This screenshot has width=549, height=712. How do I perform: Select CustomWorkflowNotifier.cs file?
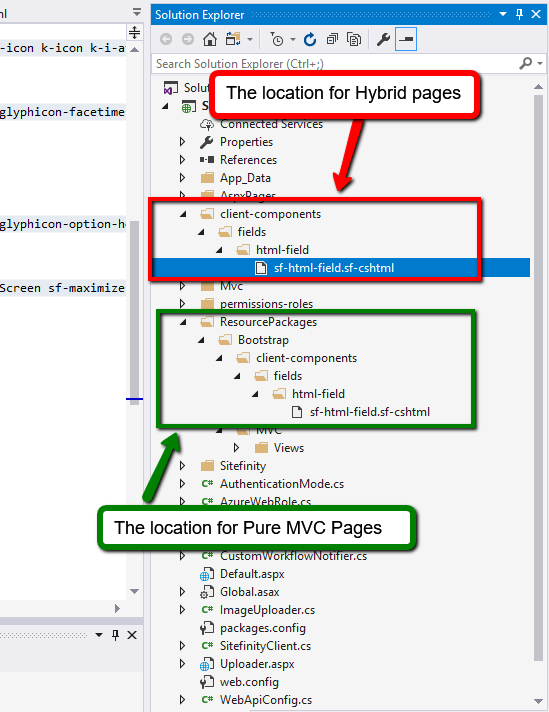(x=293, y=556)
